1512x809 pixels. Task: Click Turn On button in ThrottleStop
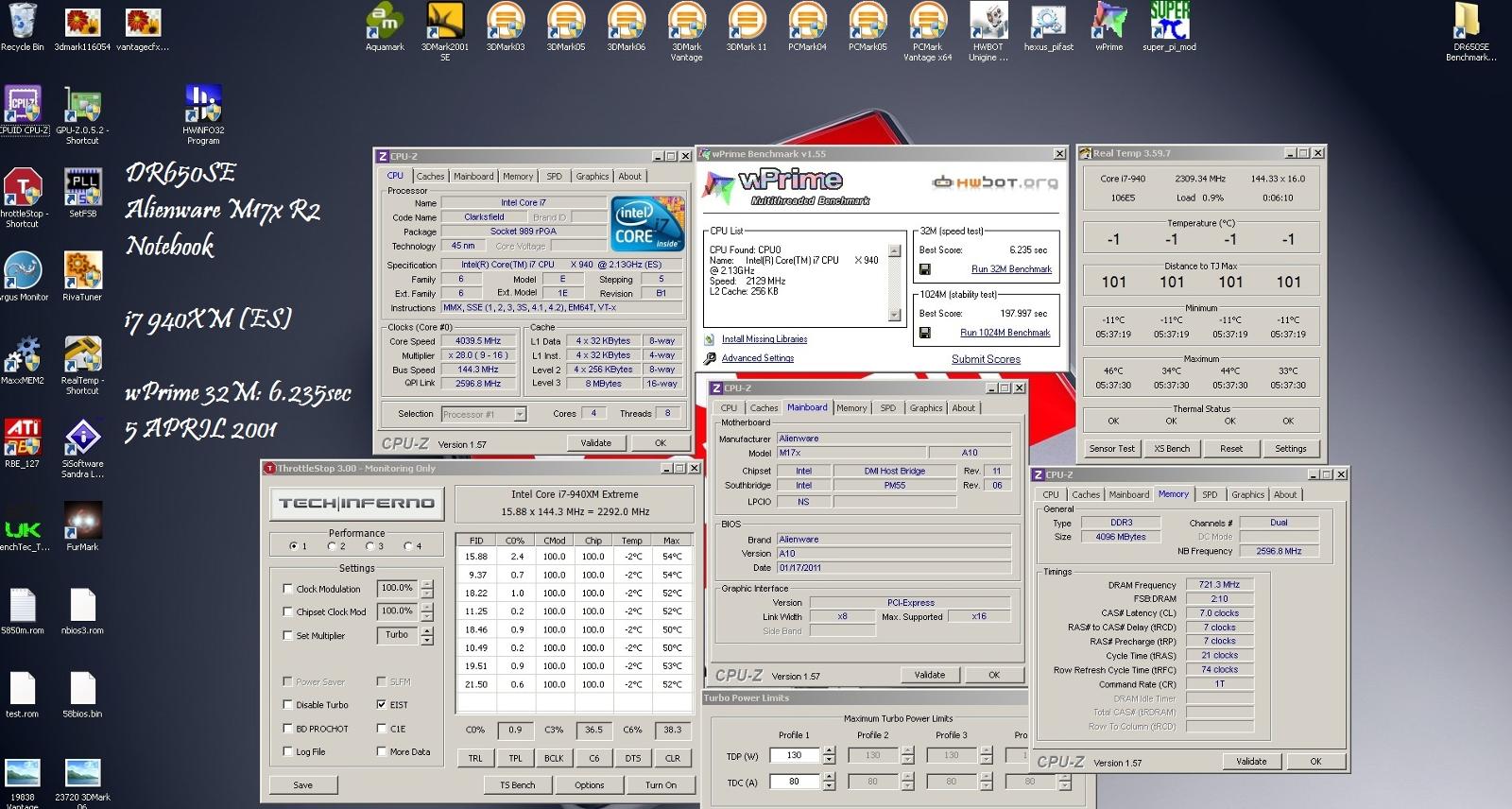tap(661, 784)
